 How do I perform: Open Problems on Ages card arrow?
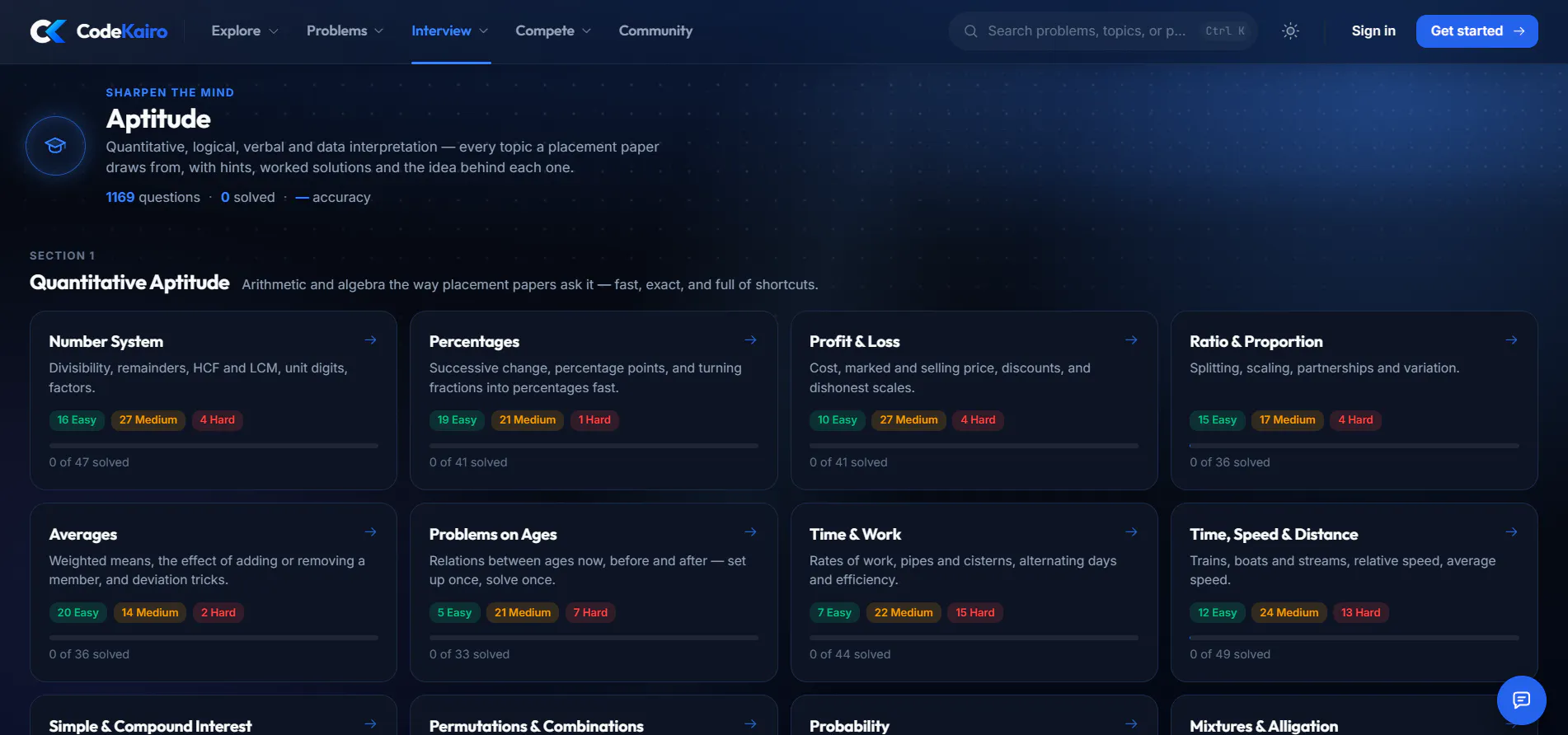(x=751, y=532)
